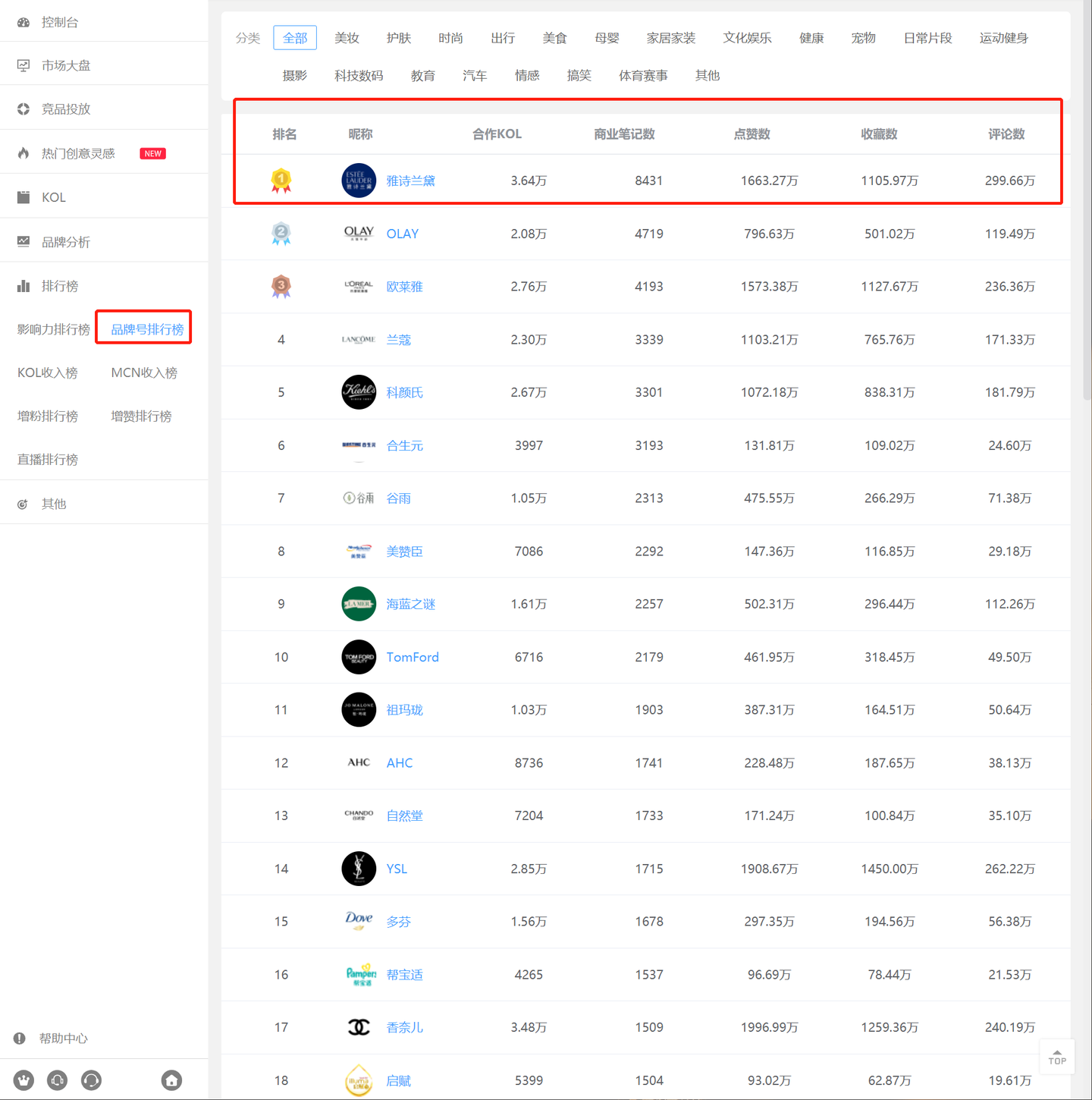Select the 美妆 category filter
This screenshot has width=1092, height=1100.
(347, 38)
